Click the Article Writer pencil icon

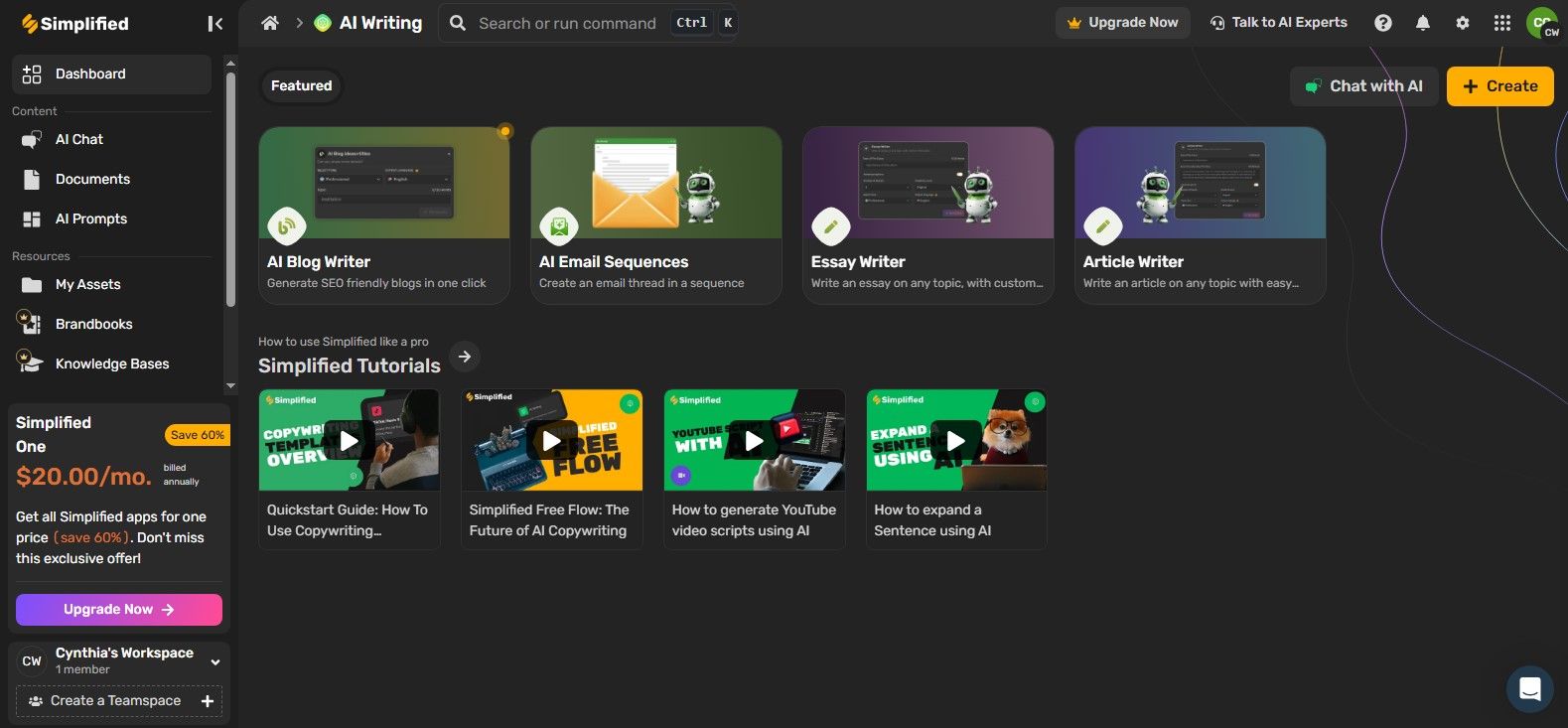click(x=1103, y=226)
